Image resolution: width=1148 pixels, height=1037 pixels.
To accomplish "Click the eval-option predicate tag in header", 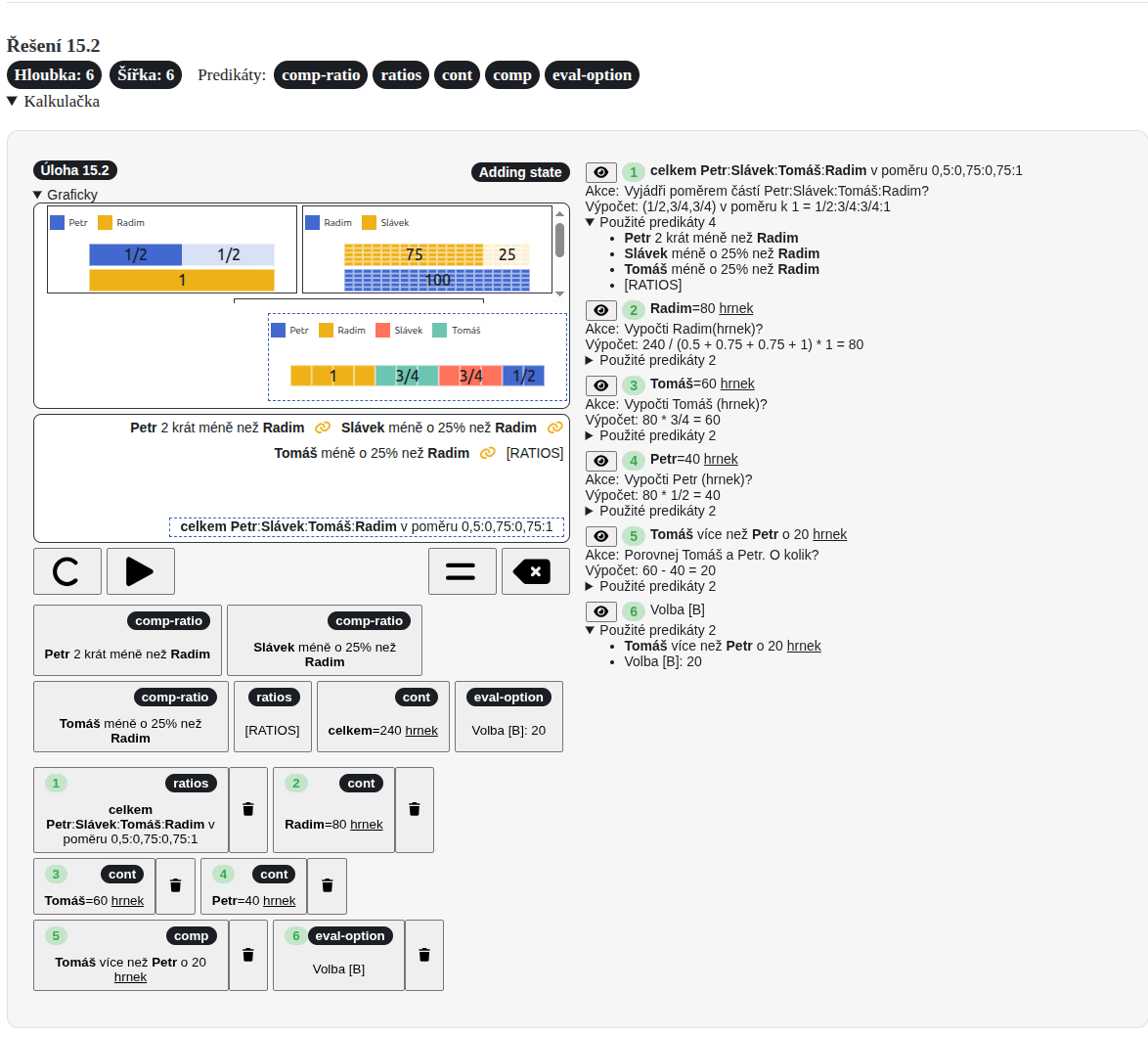I will [592, 75].
